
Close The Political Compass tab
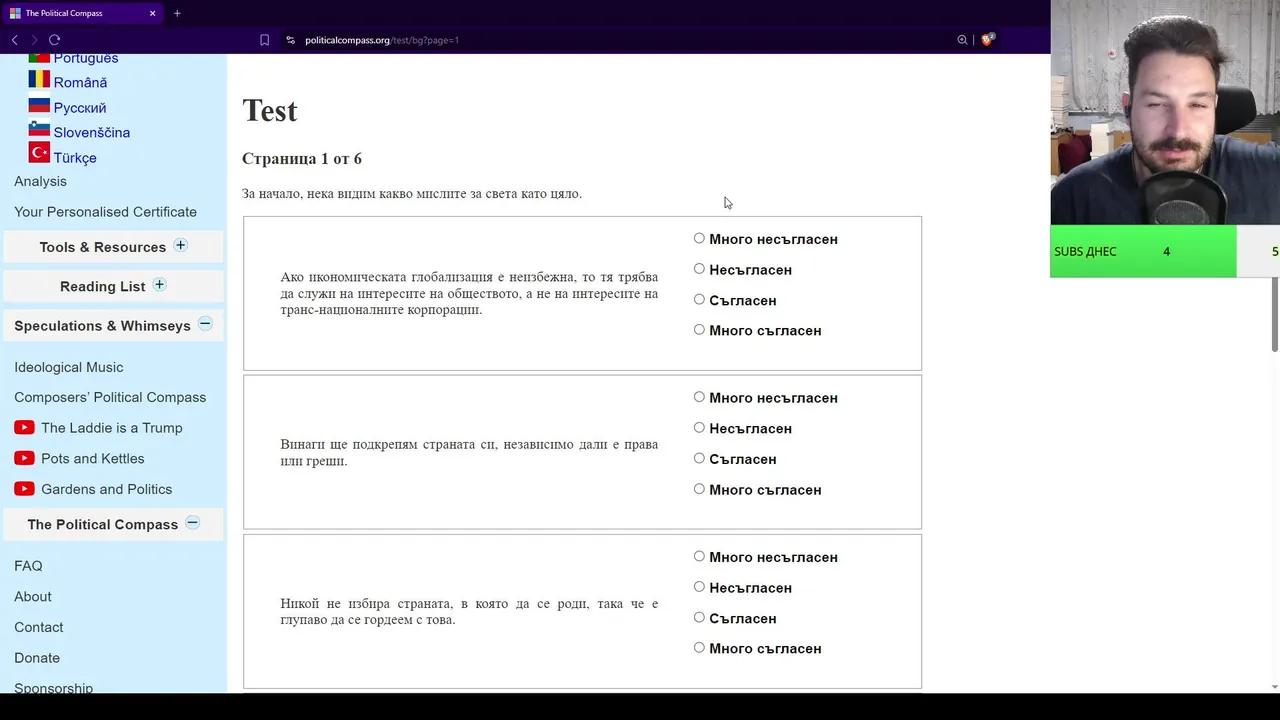pyautogui.click(x=152, y=13)
